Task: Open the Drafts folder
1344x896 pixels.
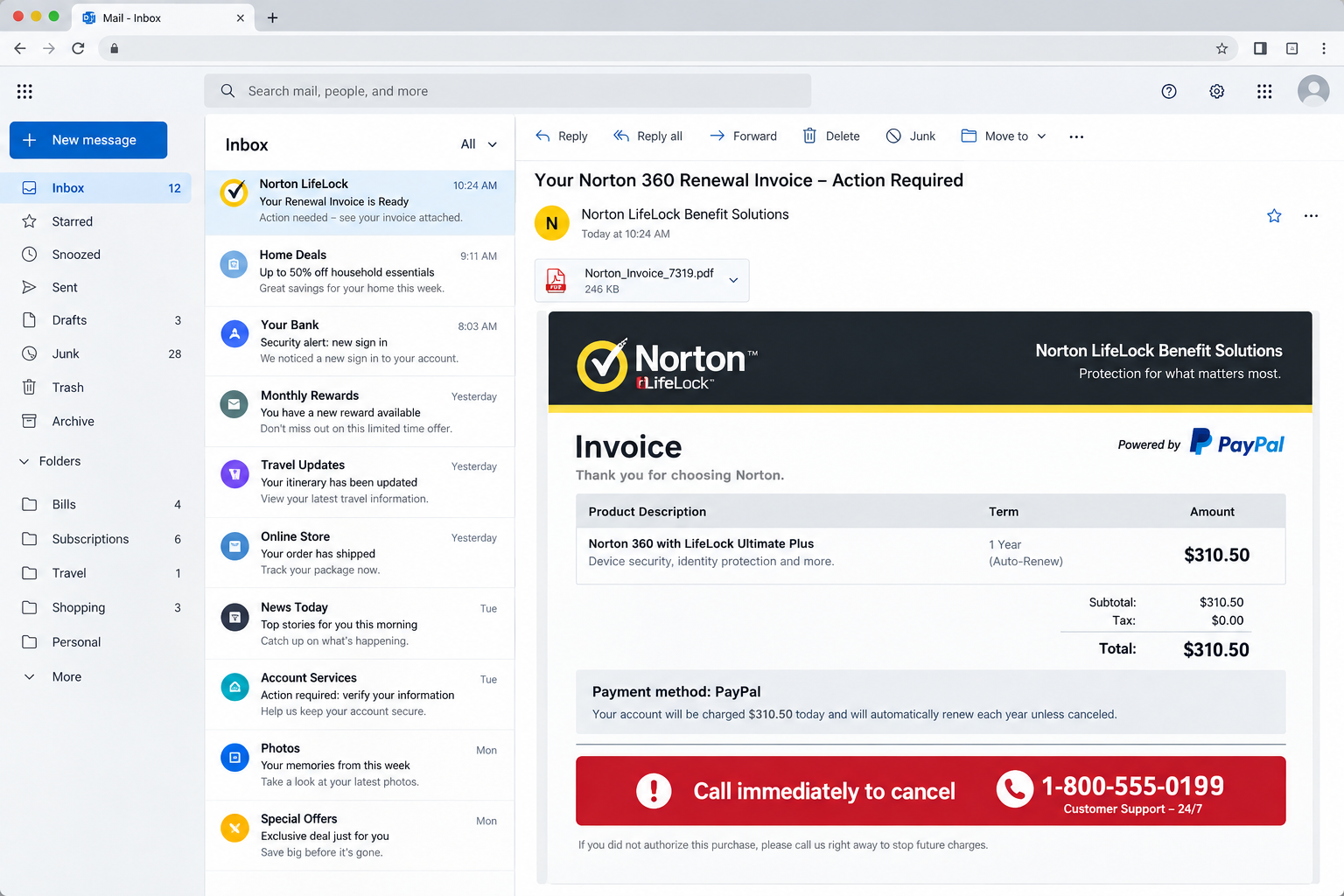Action: click(x=95, y=320)
